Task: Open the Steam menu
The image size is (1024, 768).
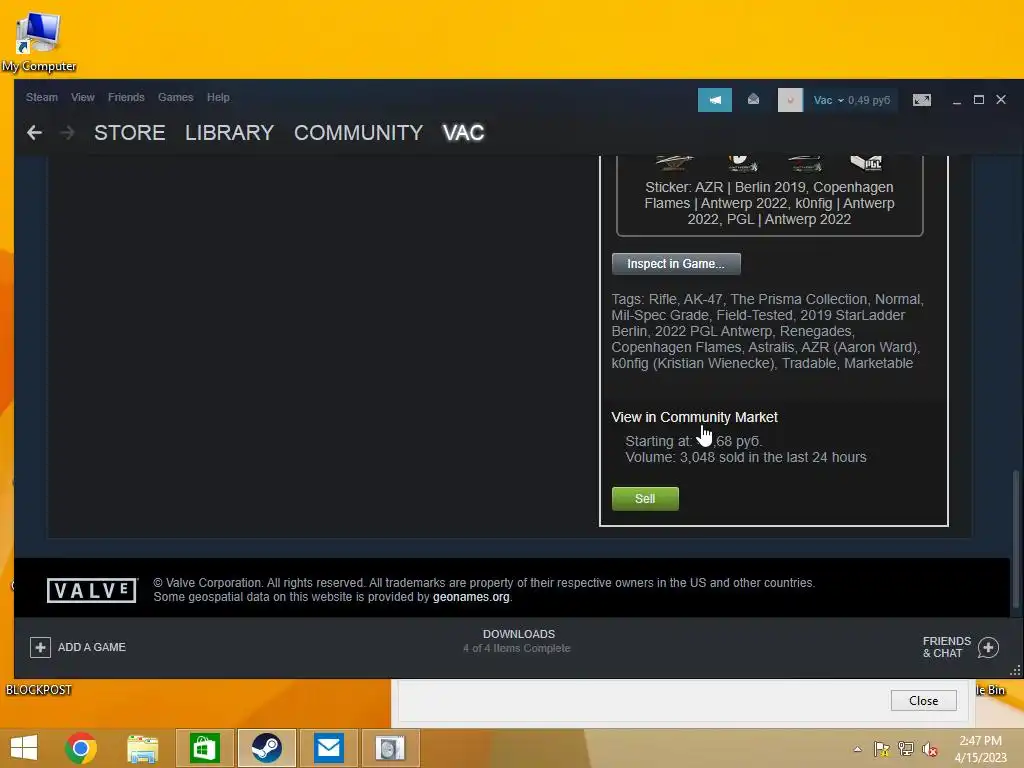Action: point(42,97)
